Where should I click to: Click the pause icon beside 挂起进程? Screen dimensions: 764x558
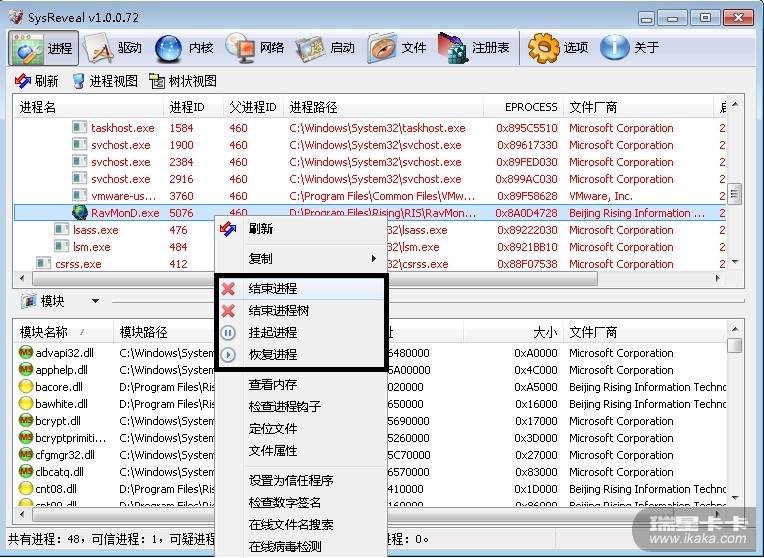click(228, 333)
